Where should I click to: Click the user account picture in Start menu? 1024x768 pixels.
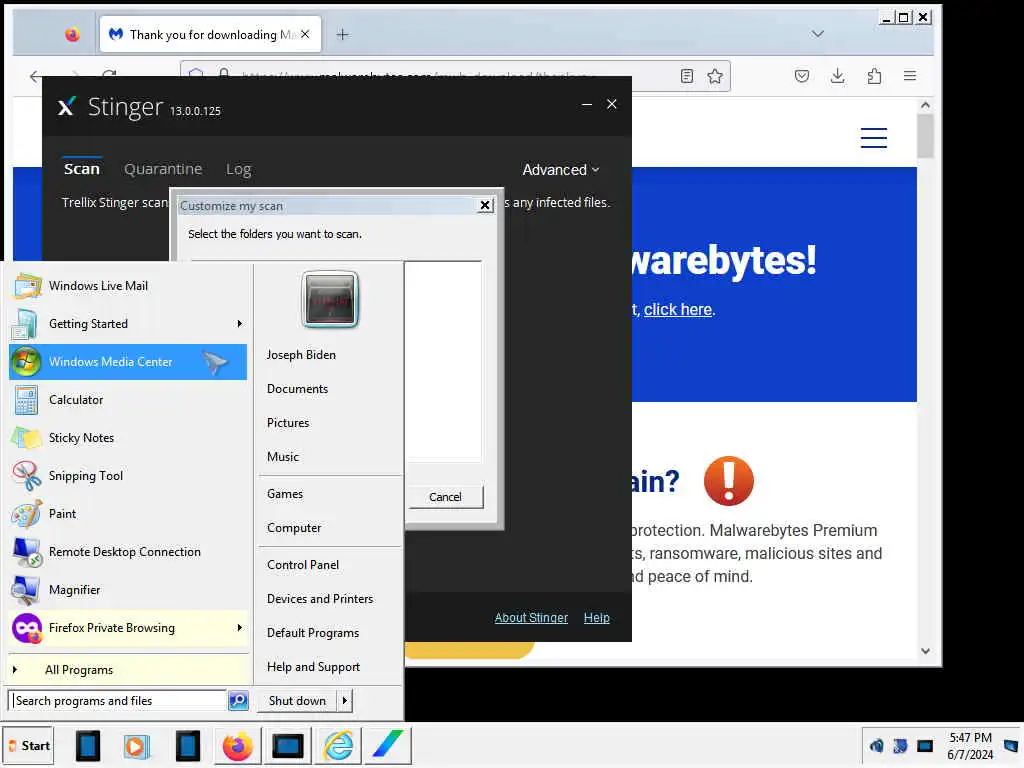(330, 300)
